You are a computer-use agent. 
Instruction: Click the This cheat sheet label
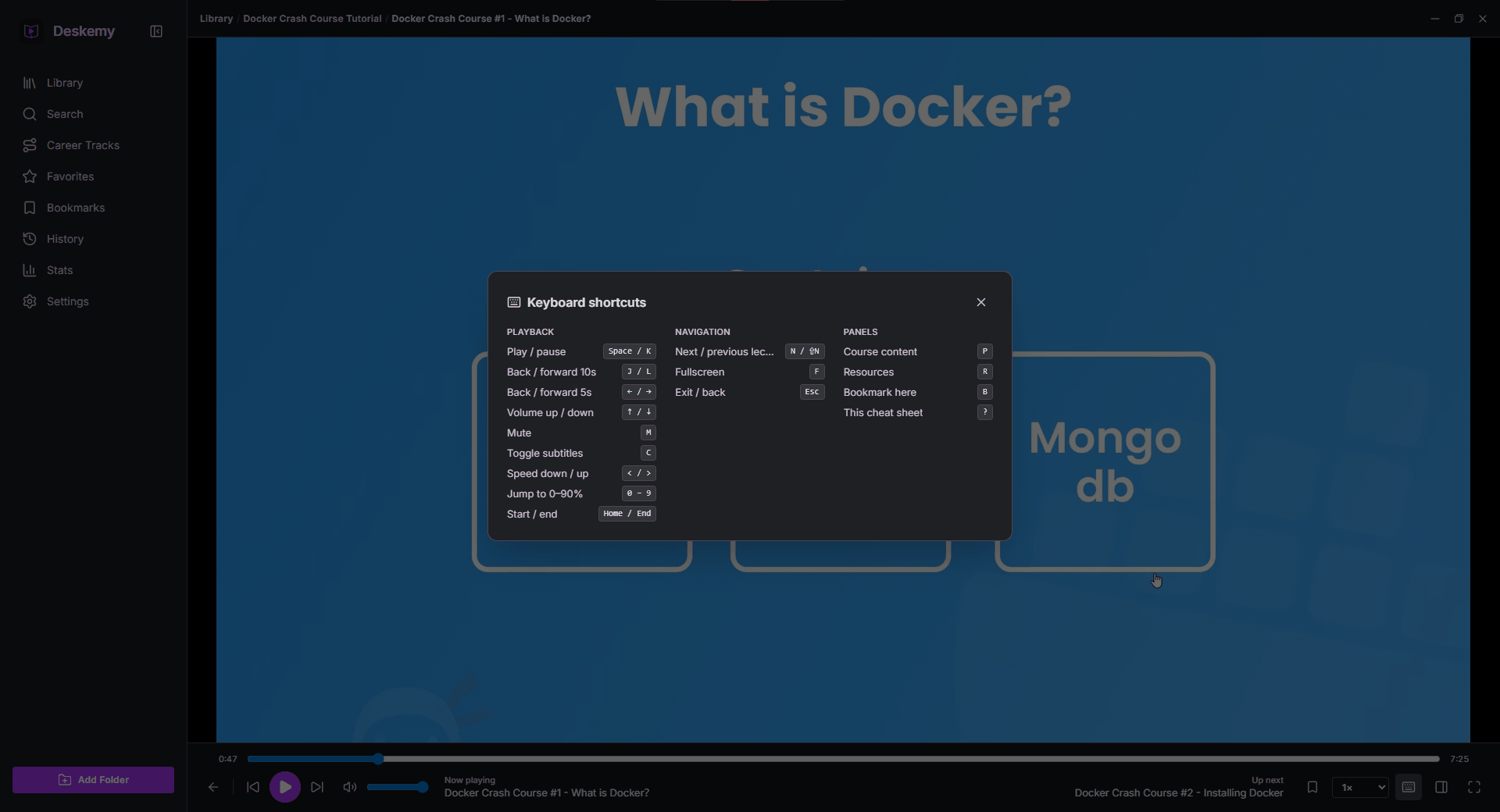click(884, 413)
